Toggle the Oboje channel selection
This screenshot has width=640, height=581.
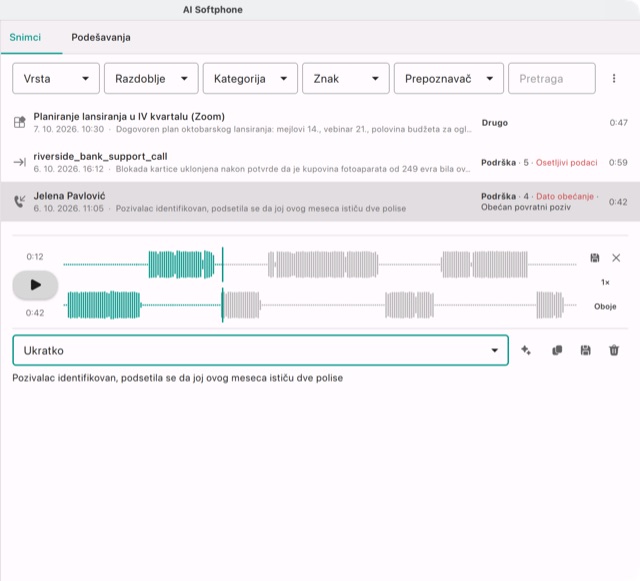pos(605,307)
